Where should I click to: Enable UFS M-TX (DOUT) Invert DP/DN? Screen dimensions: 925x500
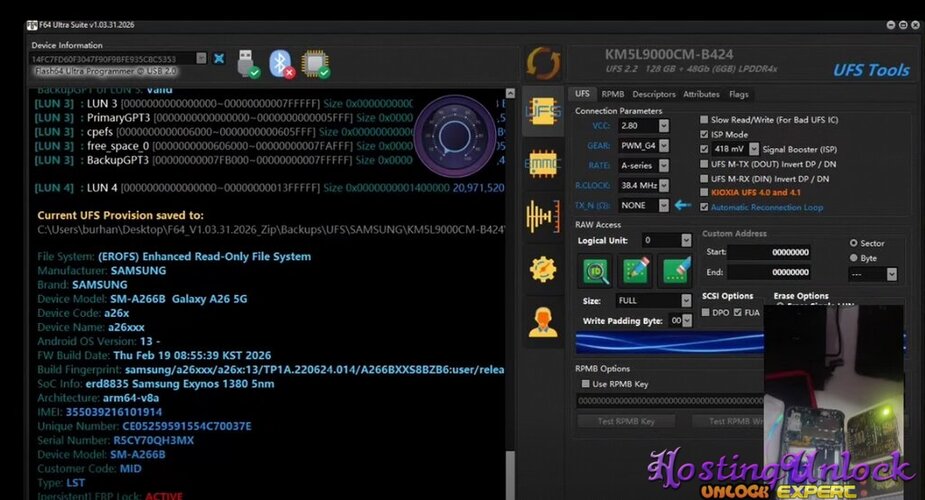coord(704,164)
